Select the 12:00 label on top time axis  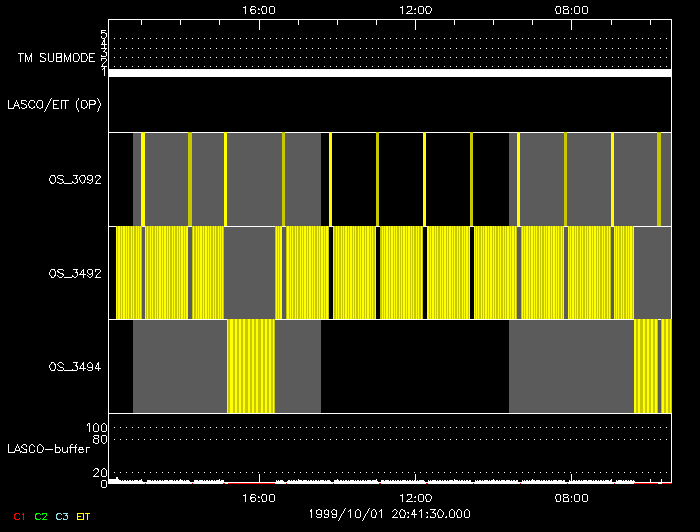coord(415,9)
